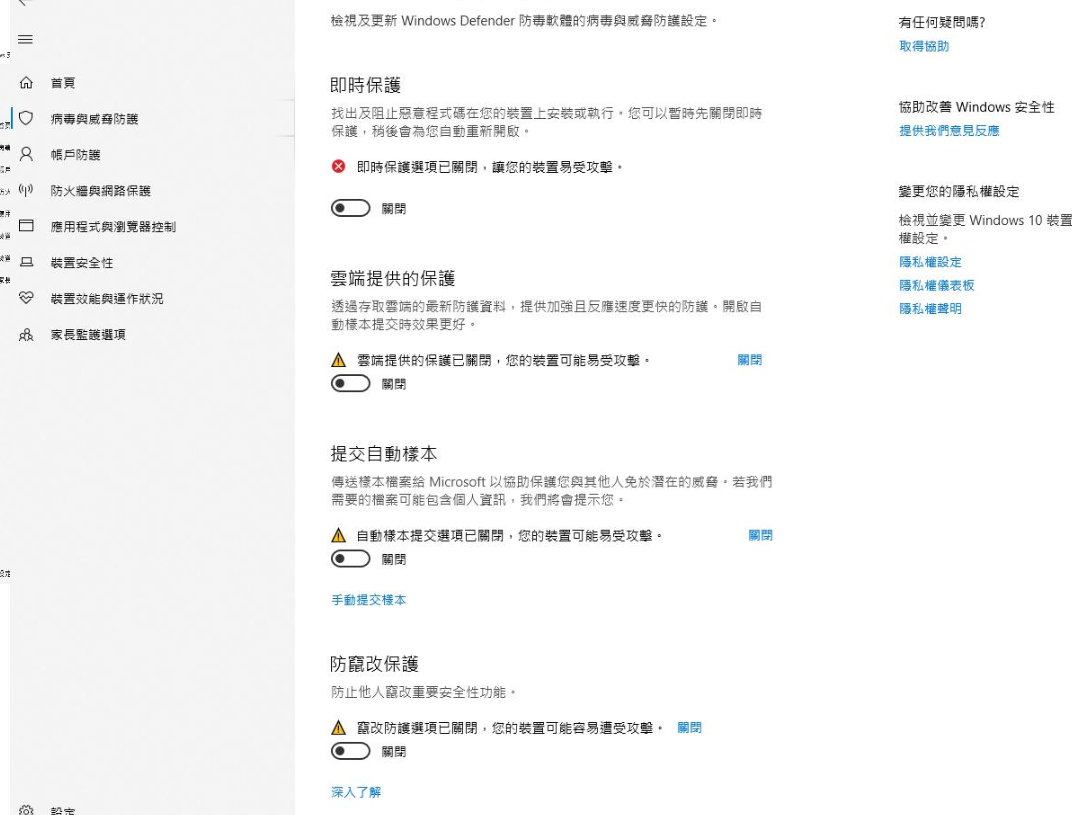The image size is (1072, 815).
Task: Click the 手動提交樣本 link
Action: tap(368, 600)
